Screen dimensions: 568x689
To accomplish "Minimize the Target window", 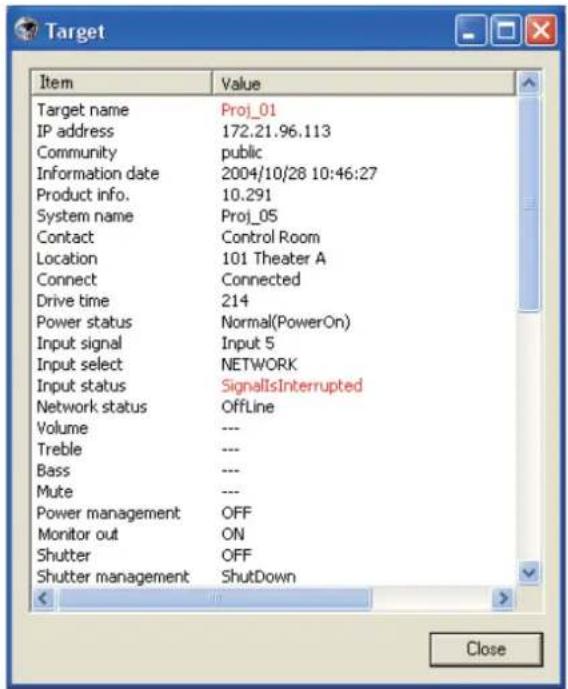I will click(471, 30).
